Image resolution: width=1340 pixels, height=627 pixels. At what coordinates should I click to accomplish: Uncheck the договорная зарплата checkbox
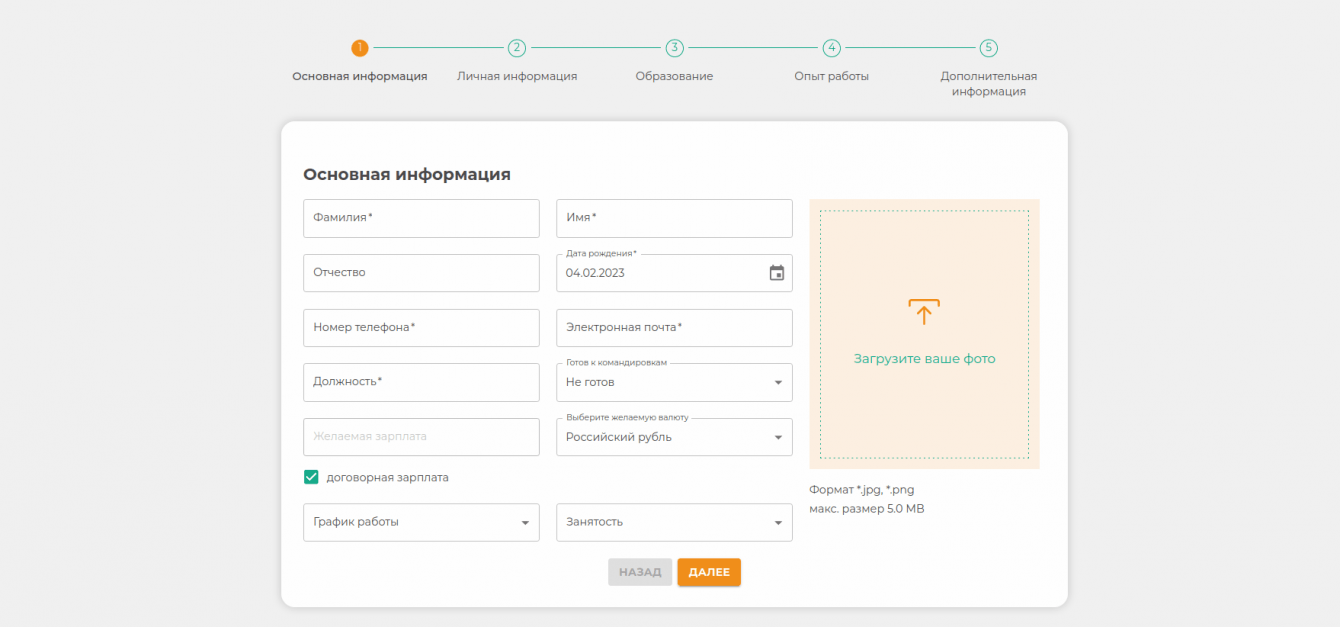311,477
